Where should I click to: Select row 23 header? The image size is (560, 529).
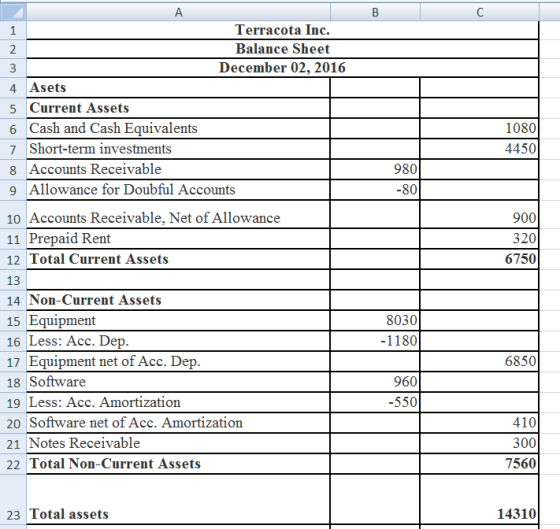point(13,499)
